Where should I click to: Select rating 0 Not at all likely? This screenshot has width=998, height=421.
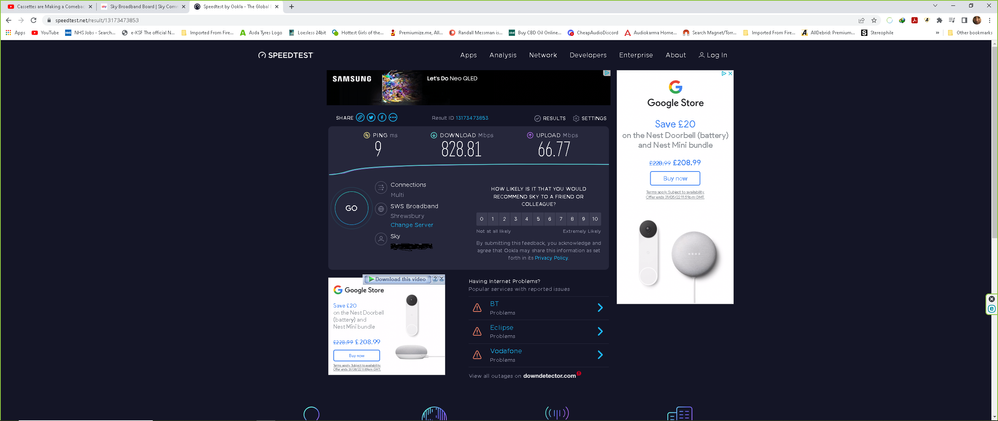pyautogui.click(x=481, y=219)
